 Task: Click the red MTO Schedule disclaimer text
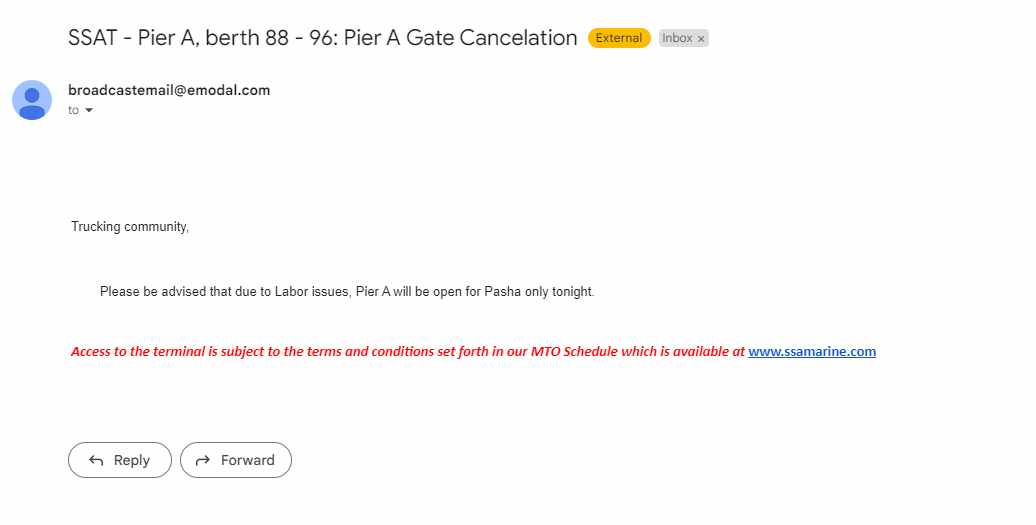click(408, 351)
